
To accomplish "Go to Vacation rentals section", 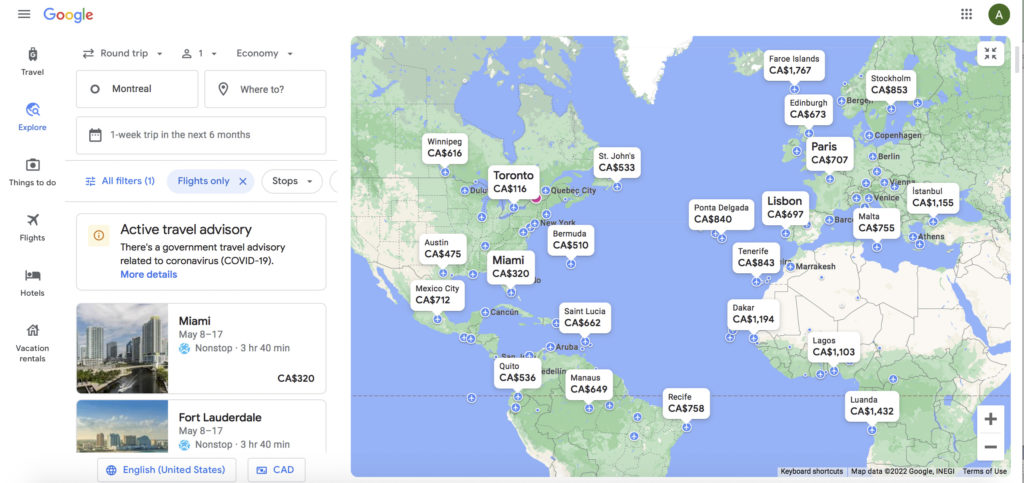I will (x=32, y=342).
